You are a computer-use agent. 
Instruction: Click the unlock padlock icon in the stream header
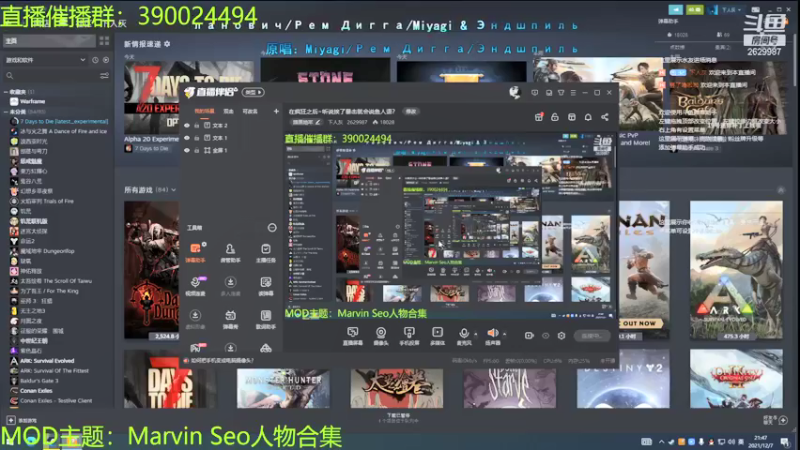click(555, 117)
